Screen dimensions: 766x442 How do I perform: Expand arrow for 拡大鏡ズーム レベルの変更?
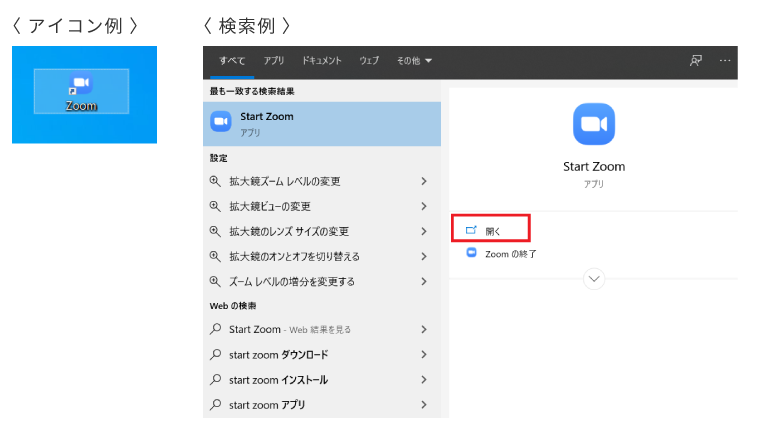(424, 181)
